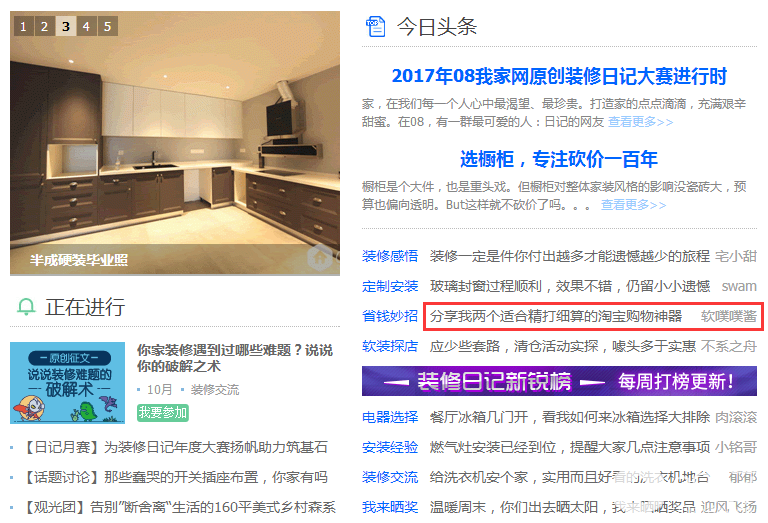Click the 今日头条 TOP document icon
Viewport: 768px width, 523px height.
pyautogui.click(x=376, y=26)
